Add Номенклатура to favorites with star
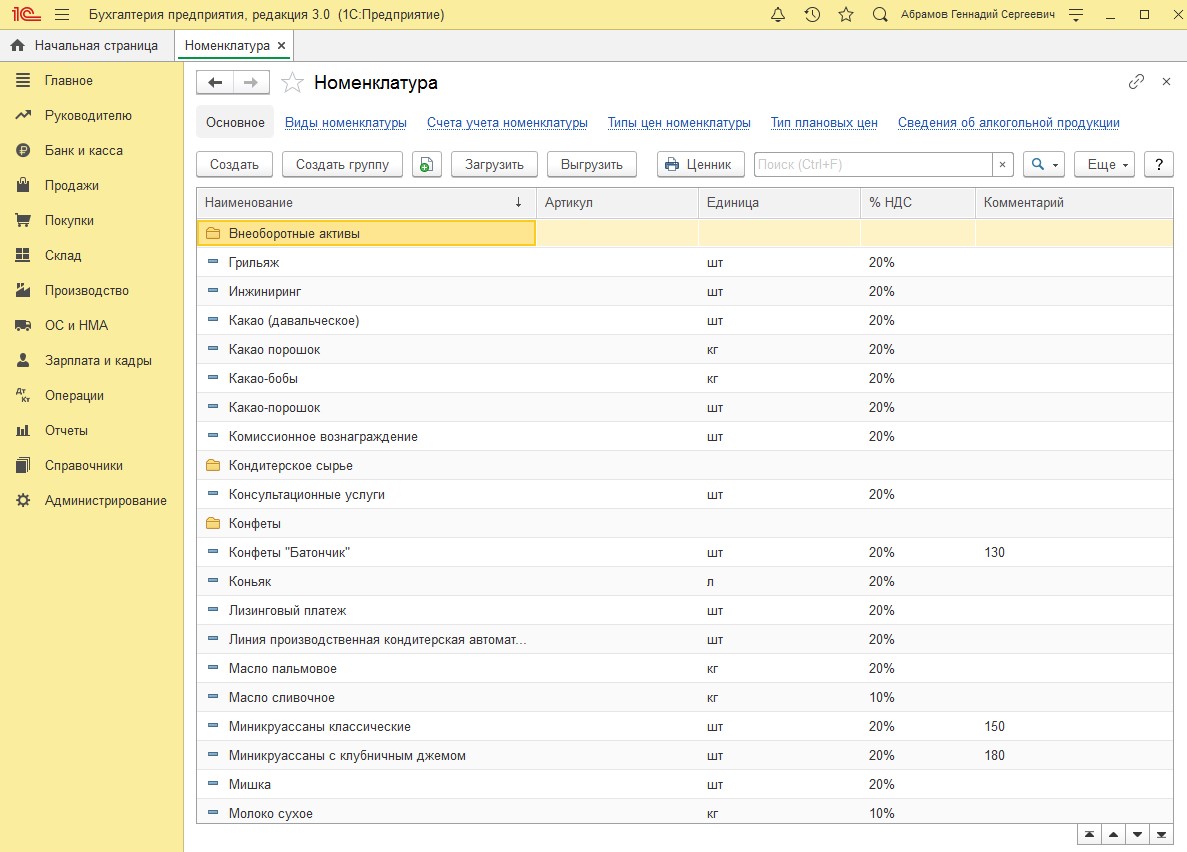1187x852 pixels. 292,83
